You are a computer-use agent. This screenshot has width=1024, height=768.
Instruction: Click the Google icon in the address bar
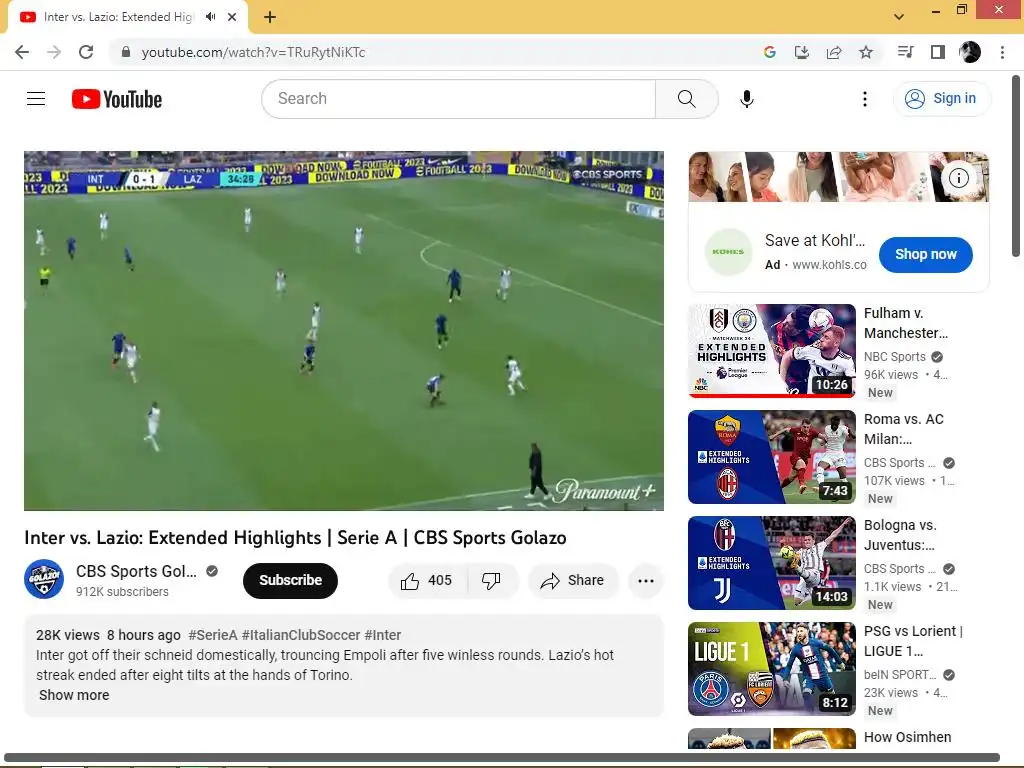[x=770, y=52]
